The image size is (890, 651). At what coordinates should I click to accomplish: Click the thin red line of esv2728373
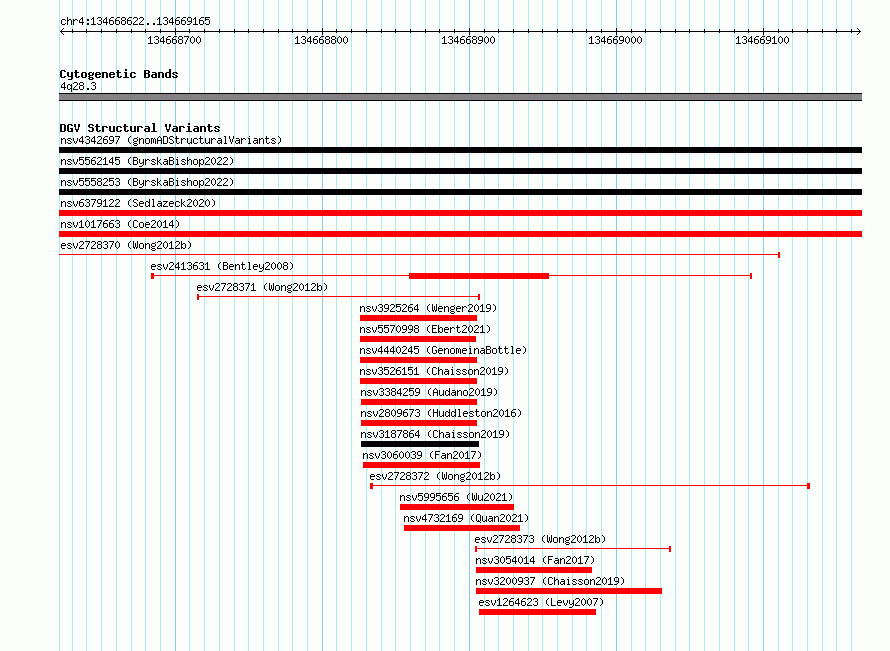(573, 549)
